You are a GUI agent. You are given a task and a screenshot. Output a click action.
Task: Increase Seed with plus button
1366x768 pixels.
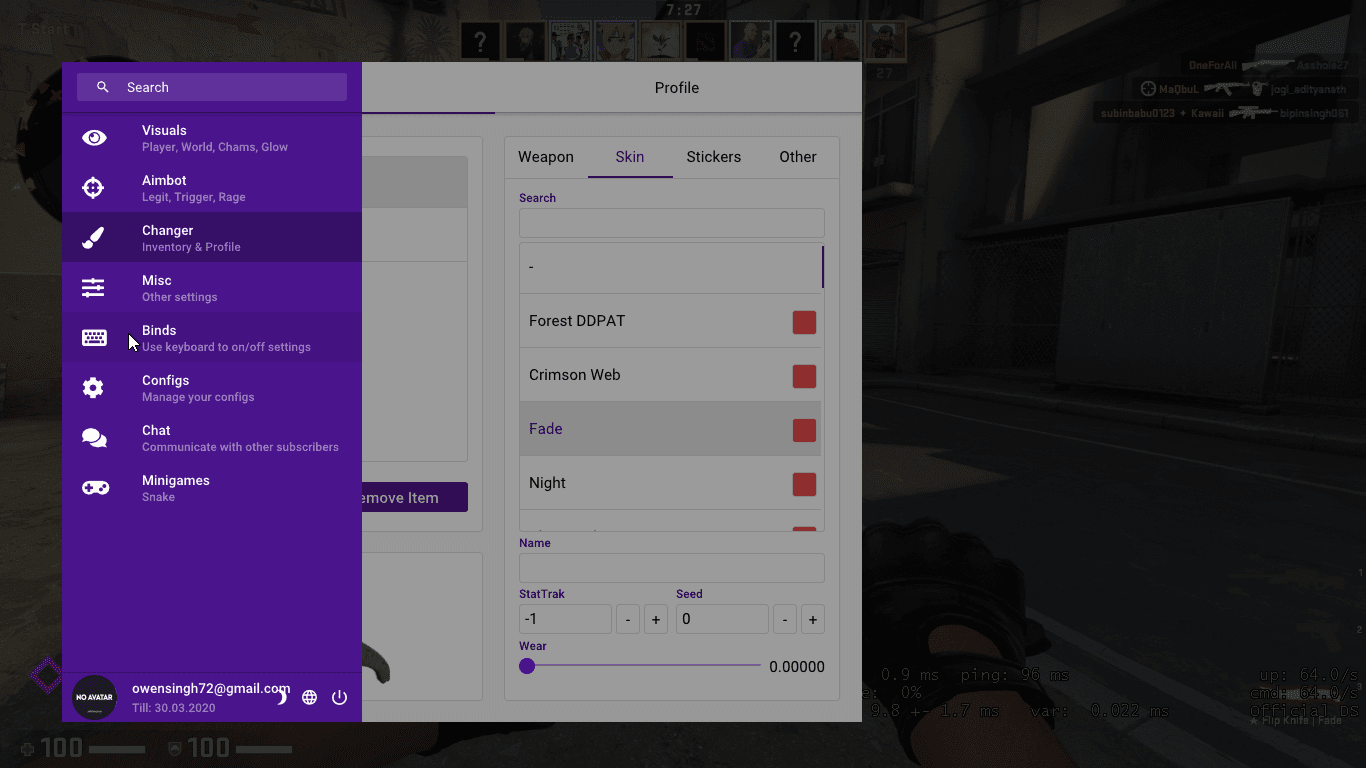(x=813, y=620)
